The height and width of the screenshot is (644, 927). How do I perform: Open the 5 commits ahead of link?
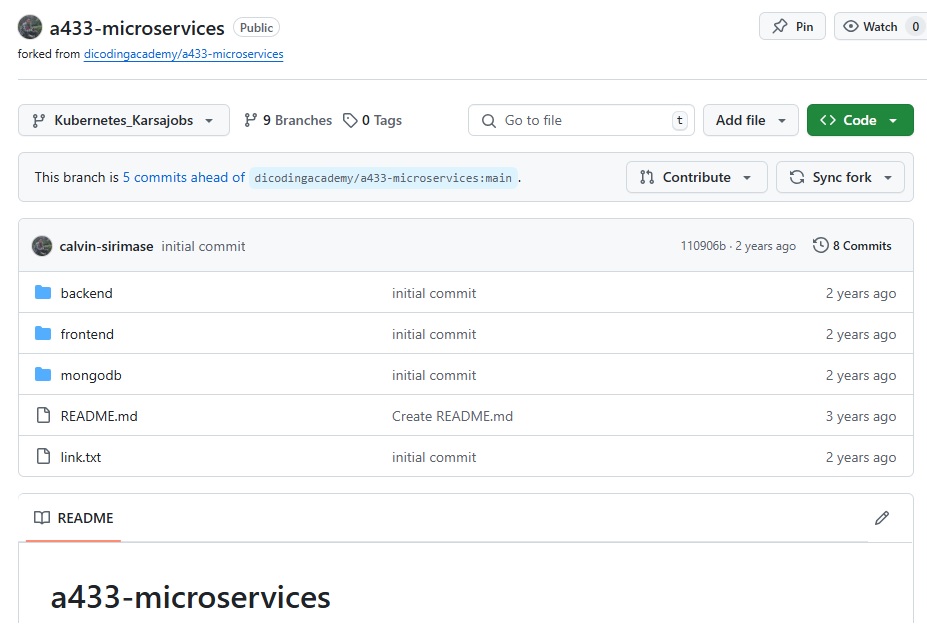(184, 177)
